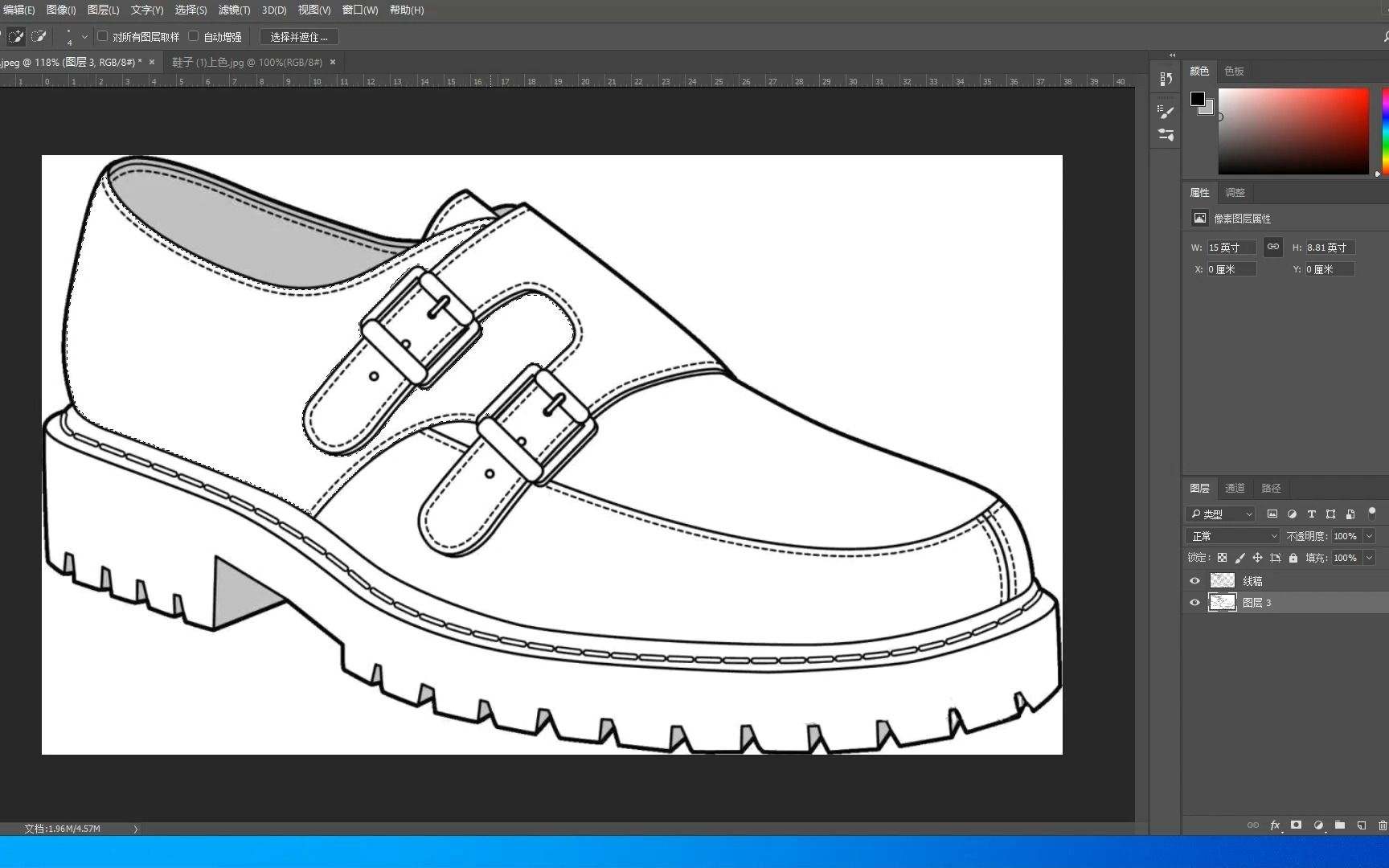Click the 选择并遮住 button

[299, 37]
